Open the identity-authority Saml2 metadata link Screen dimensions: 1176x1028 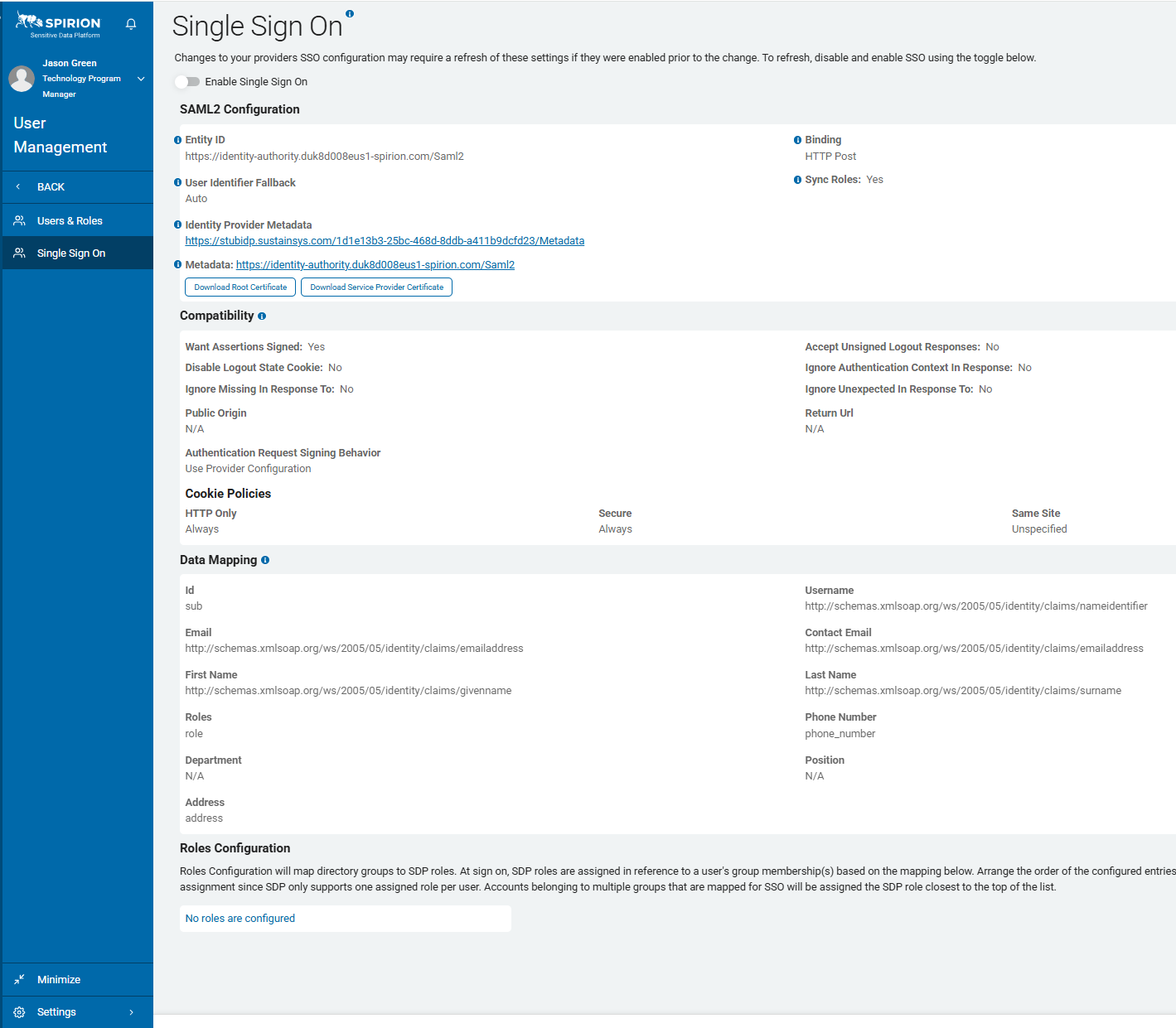click(375, 265)
